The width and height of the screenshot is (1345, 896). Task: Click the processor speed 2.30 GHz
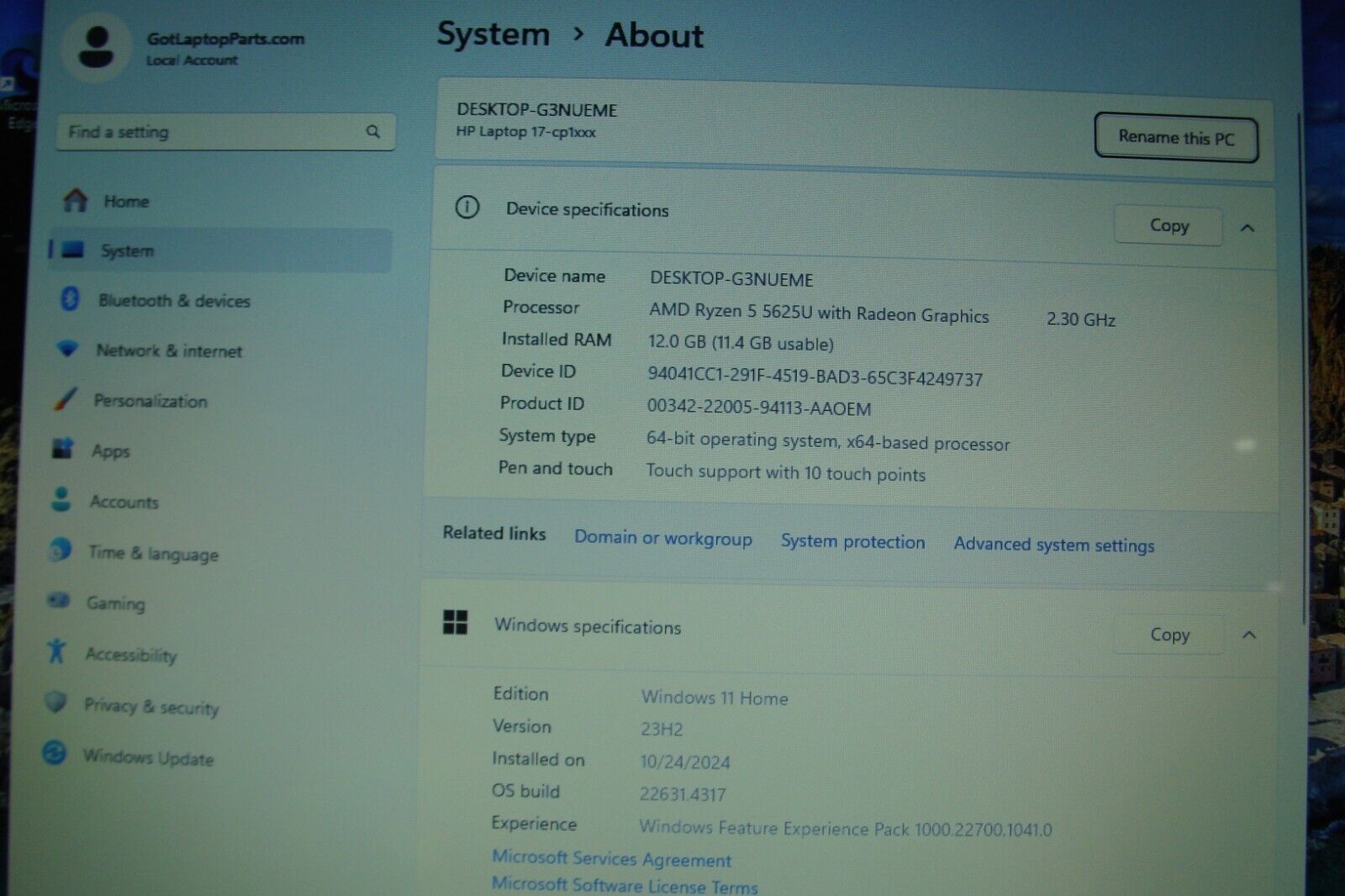pyautogui.click(x=1081, y=319)
